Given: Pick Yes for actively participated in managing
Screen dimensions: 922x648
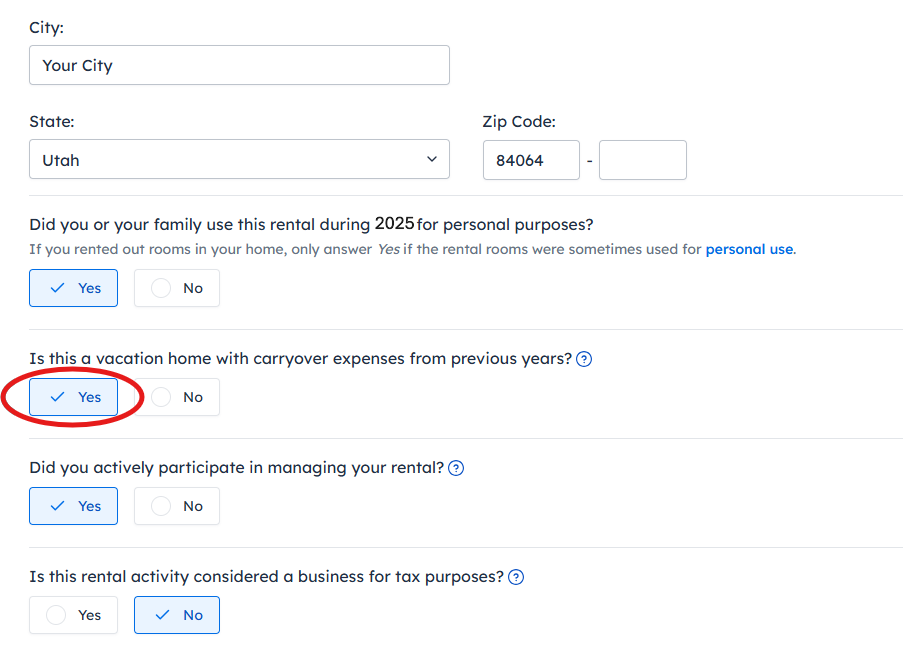Looking at the screenshot, I should 74,506.
